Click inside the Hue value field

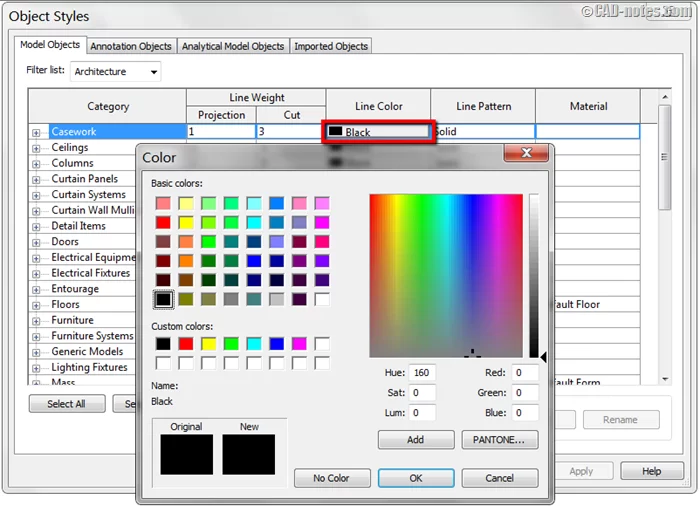[421, 373]
